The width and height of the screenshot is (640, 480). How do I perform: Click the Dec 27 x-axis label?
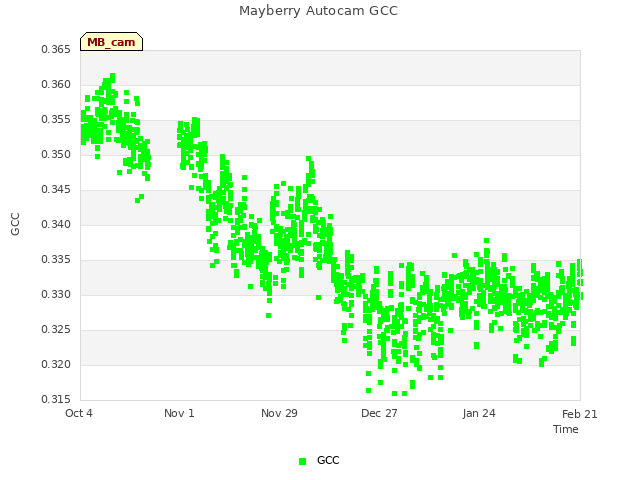(x=379, y=413)
